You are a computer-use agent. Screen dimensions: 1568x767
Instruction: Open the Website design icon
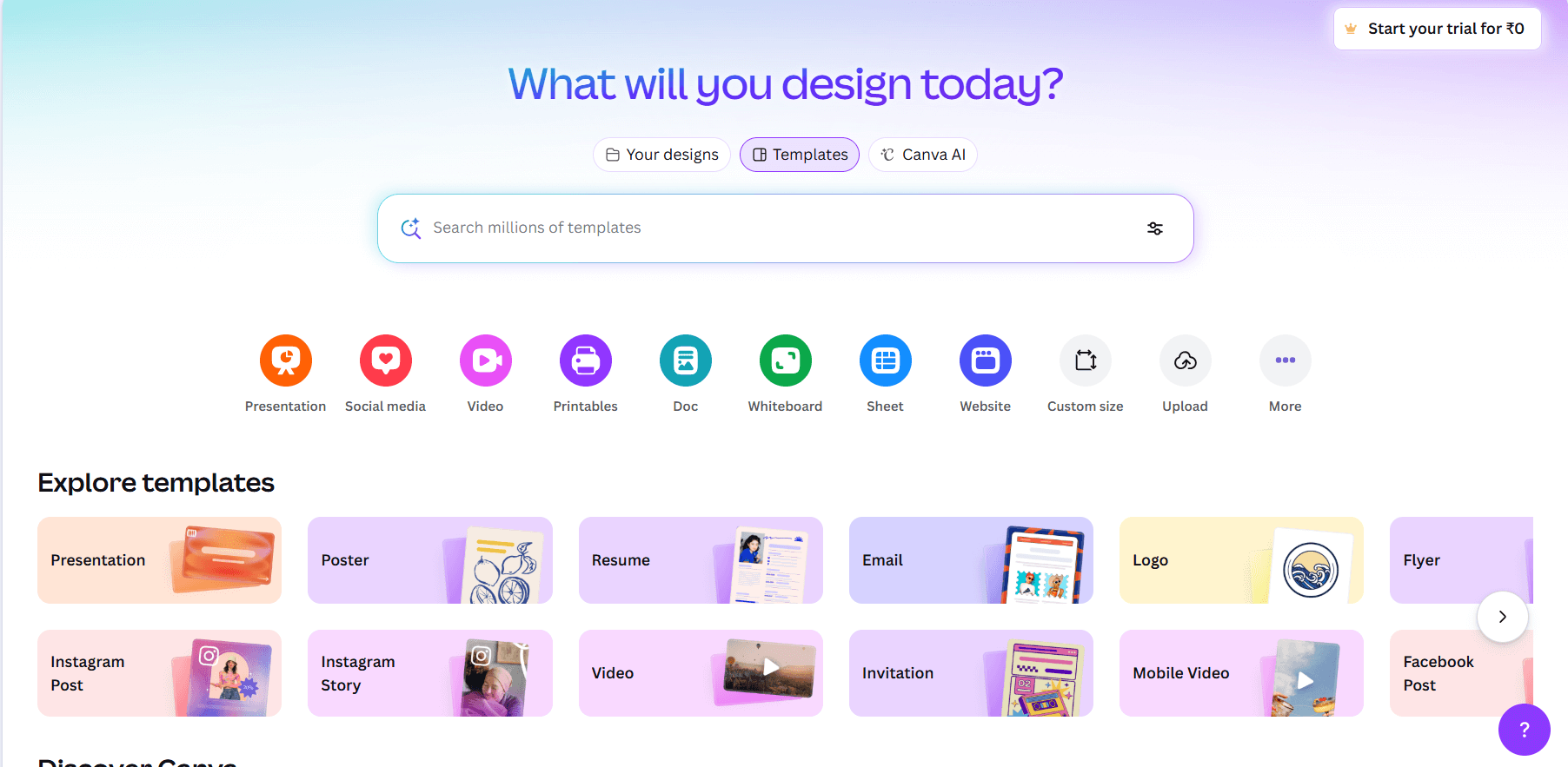click(x=985, y=360)
